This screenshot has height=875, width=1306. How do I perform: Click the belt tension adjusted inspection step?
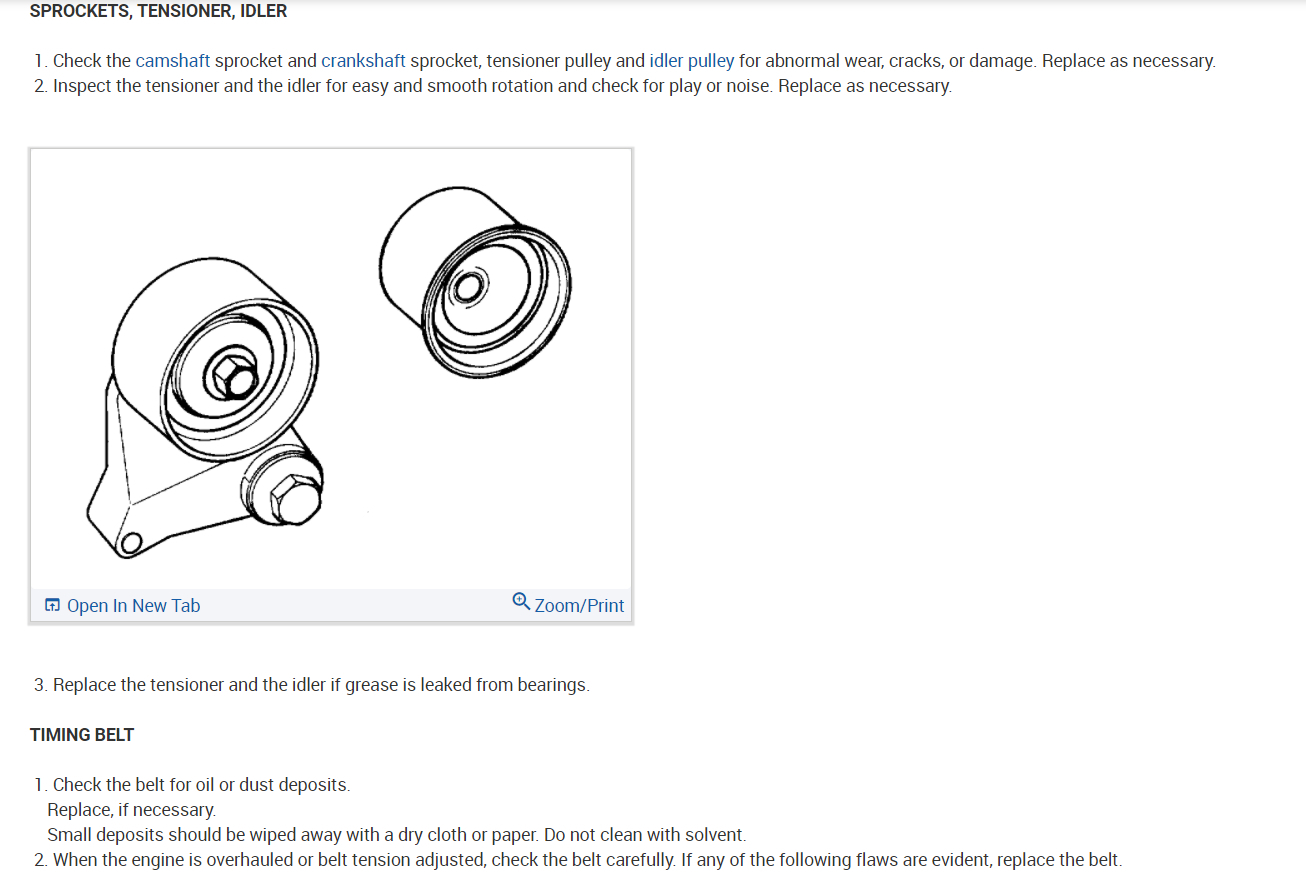point(579,860)
